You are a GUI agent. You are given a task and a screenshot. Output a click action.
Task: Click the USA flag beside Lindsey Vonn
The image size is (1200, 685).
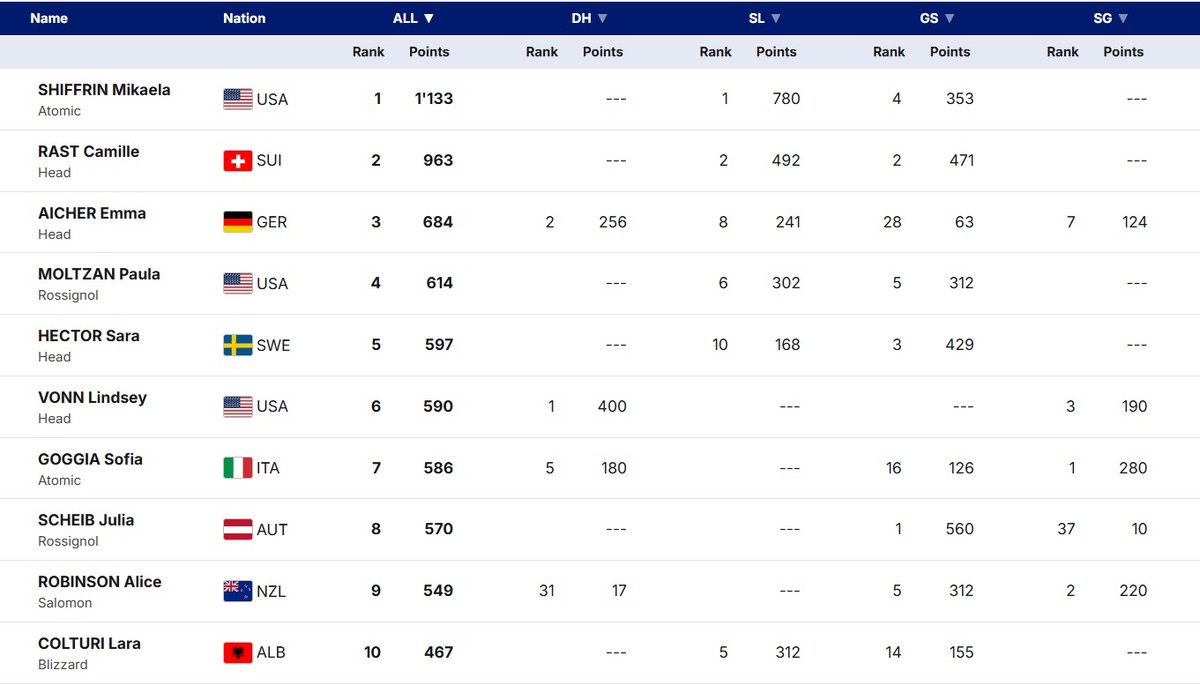pyautogui.click(x=238, y=407)
